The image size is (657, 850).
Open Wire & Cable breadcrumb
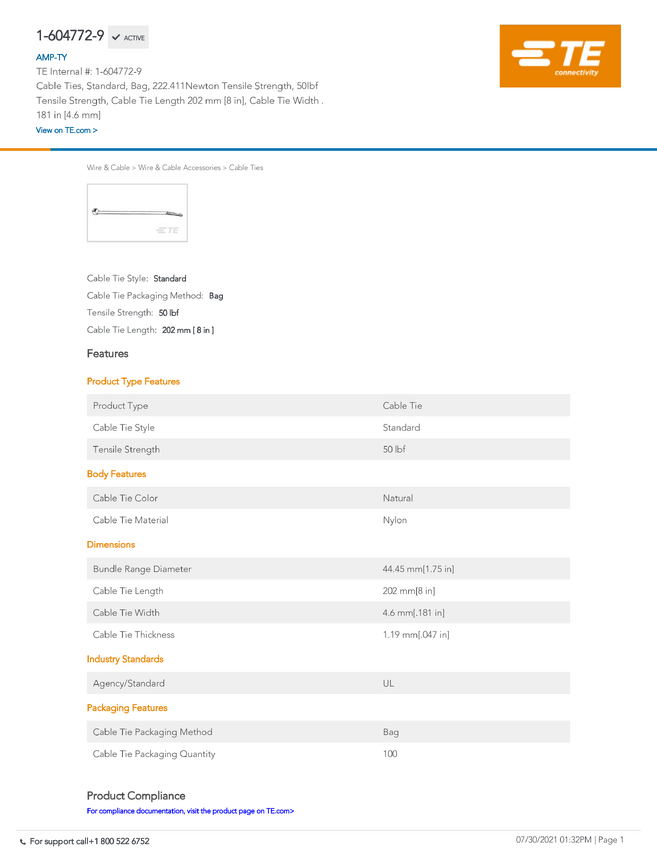(108, 168)
